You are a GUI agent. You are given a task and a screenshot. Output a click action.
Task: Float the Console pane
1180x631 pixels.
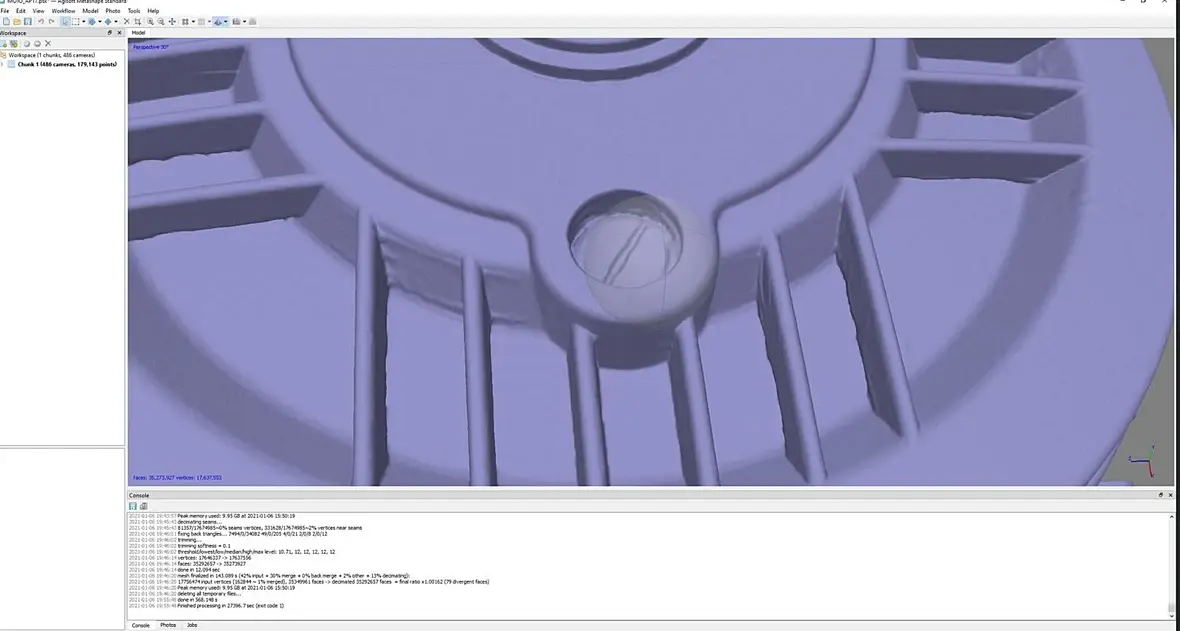(1160, 495)
